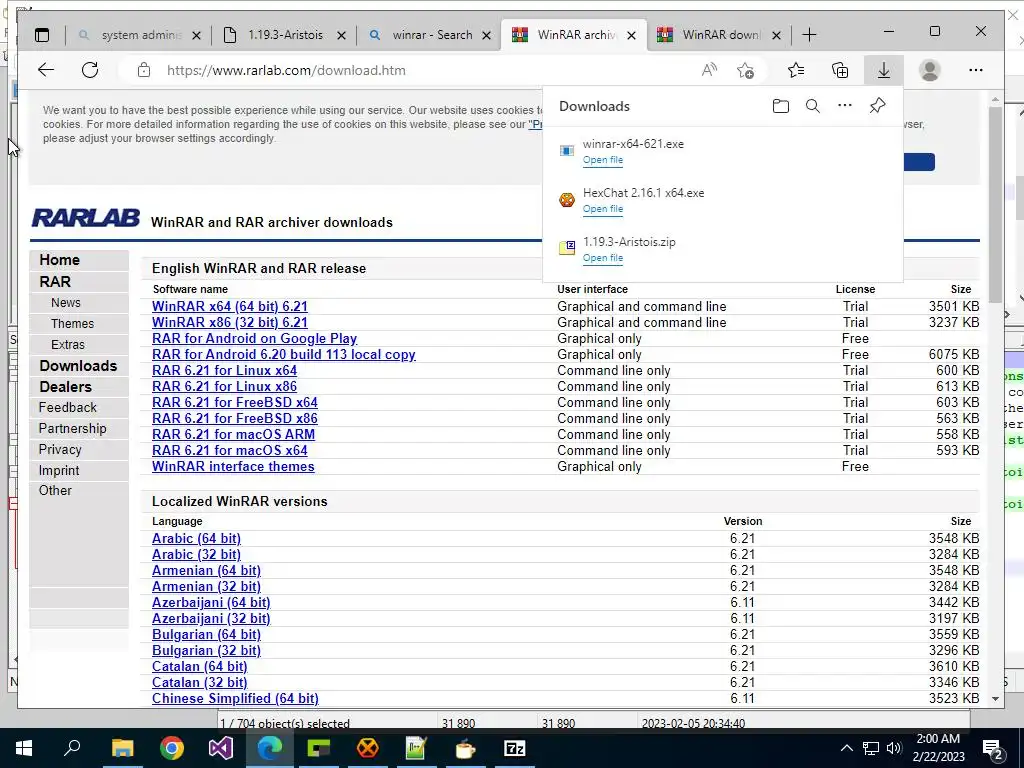
Task: Open the tab actions menu icon
Action: coord(42,35)
